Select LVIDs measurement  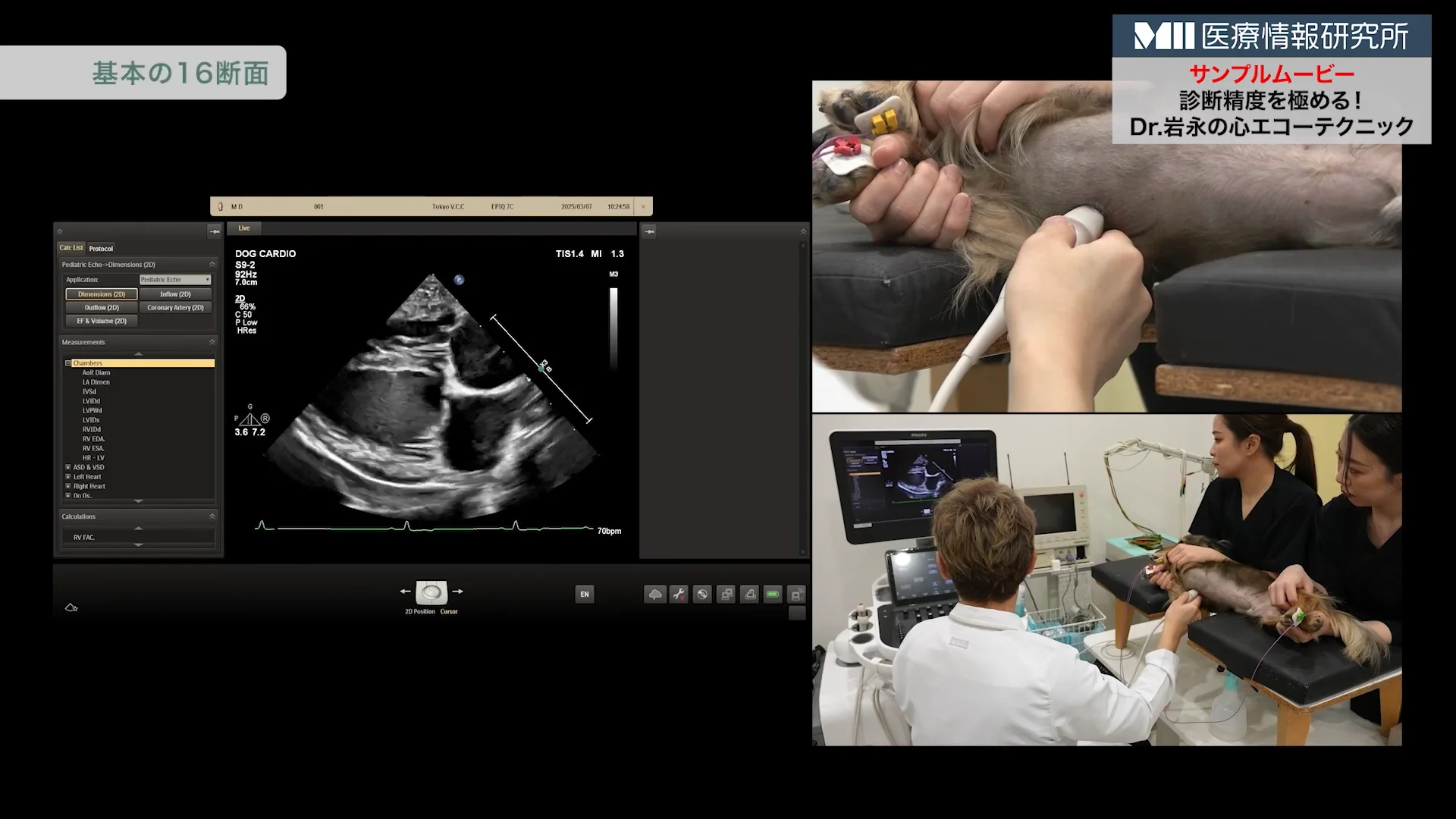pyautogui.click(x=91, y=420)
